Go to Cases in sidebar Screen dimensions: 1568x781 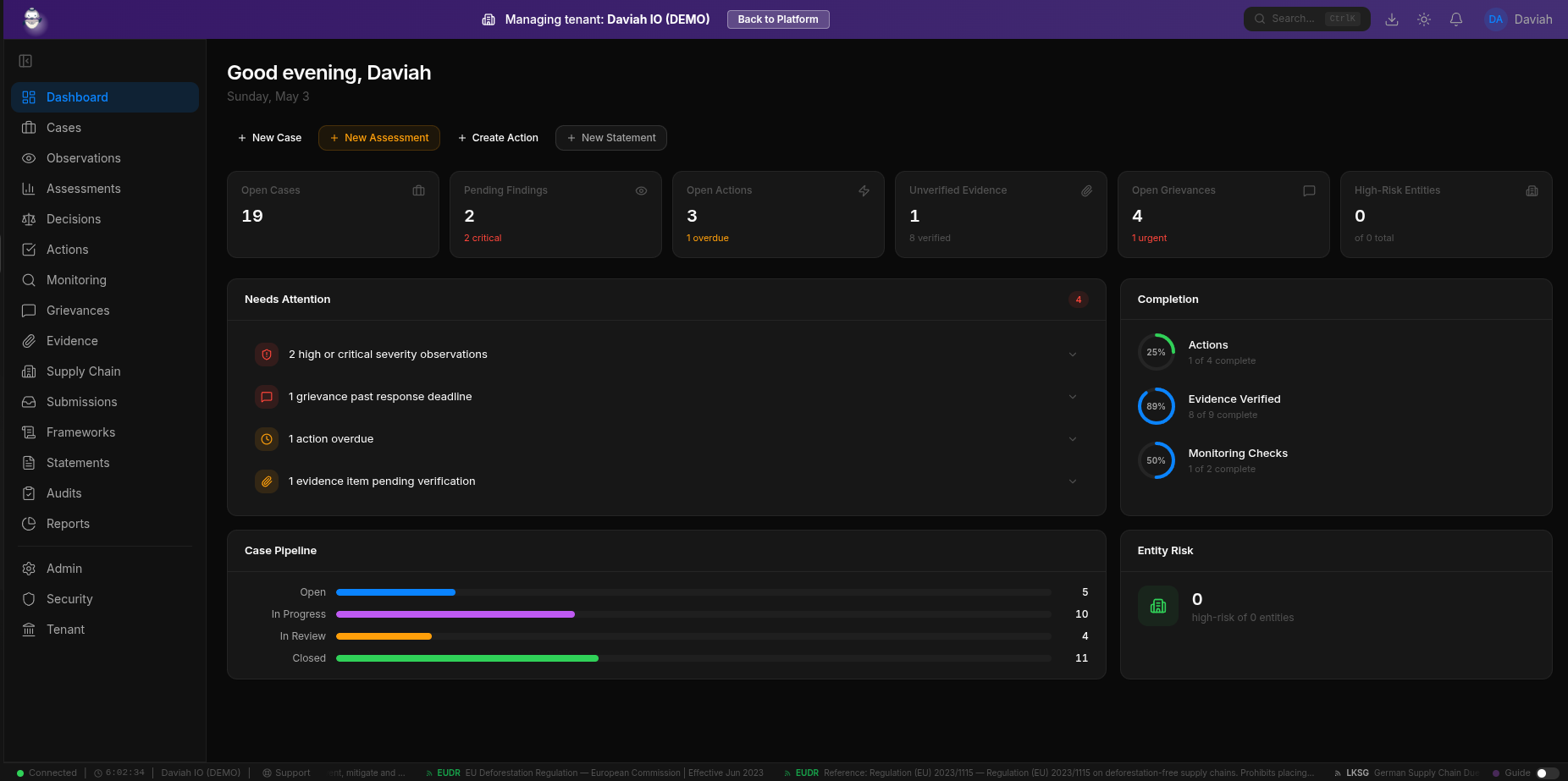click(105, 128)
